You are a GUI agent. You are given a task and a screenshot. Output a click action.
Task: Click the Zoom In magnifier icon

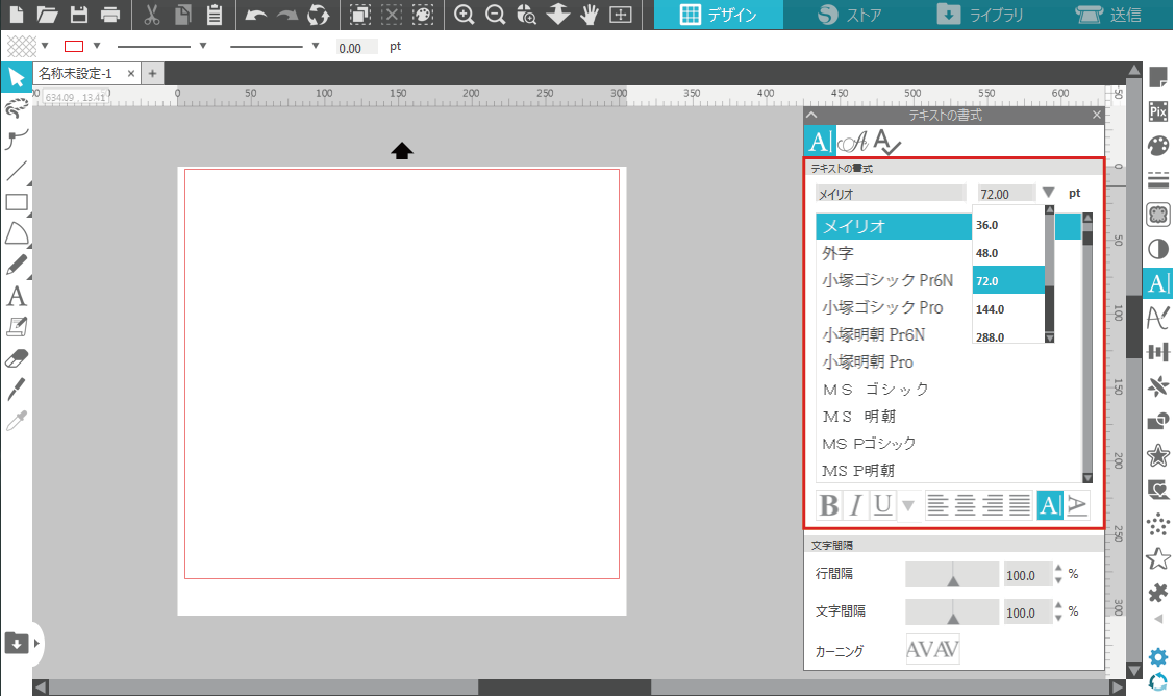pyautogui.click(x=464, y=14)
